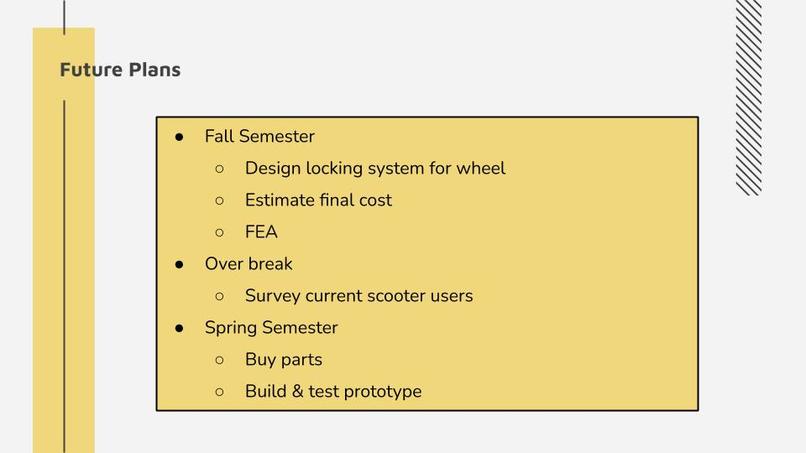The height and width of the screenshot is (453, 806).
Task: Click the hollow bullet beside Buy parts
Action: click(219, 360)
